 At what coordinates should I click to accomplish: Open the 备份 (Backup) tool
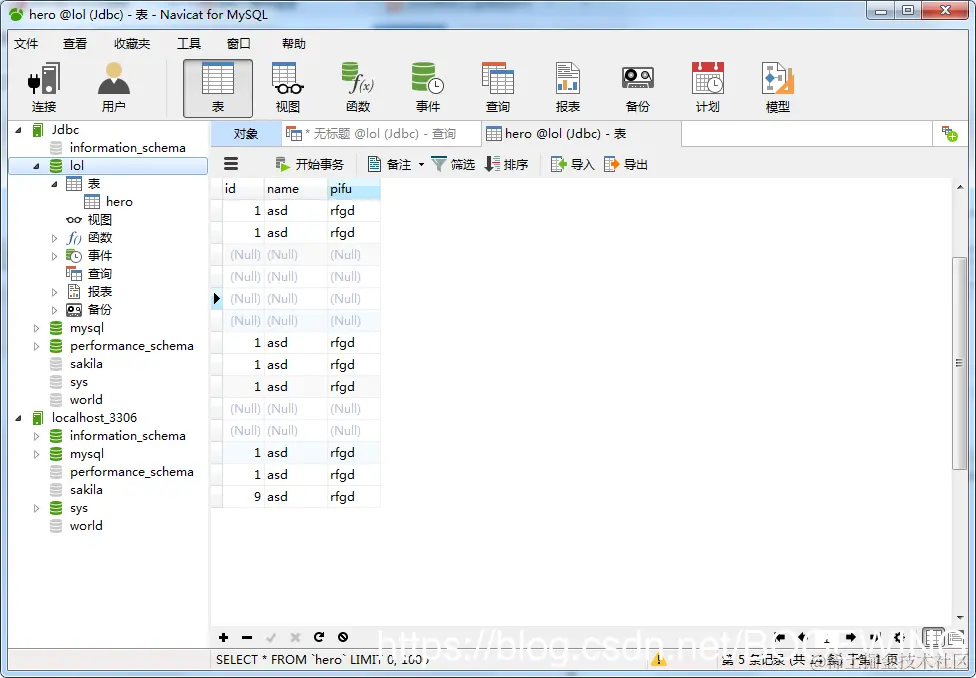click(637, 88)
